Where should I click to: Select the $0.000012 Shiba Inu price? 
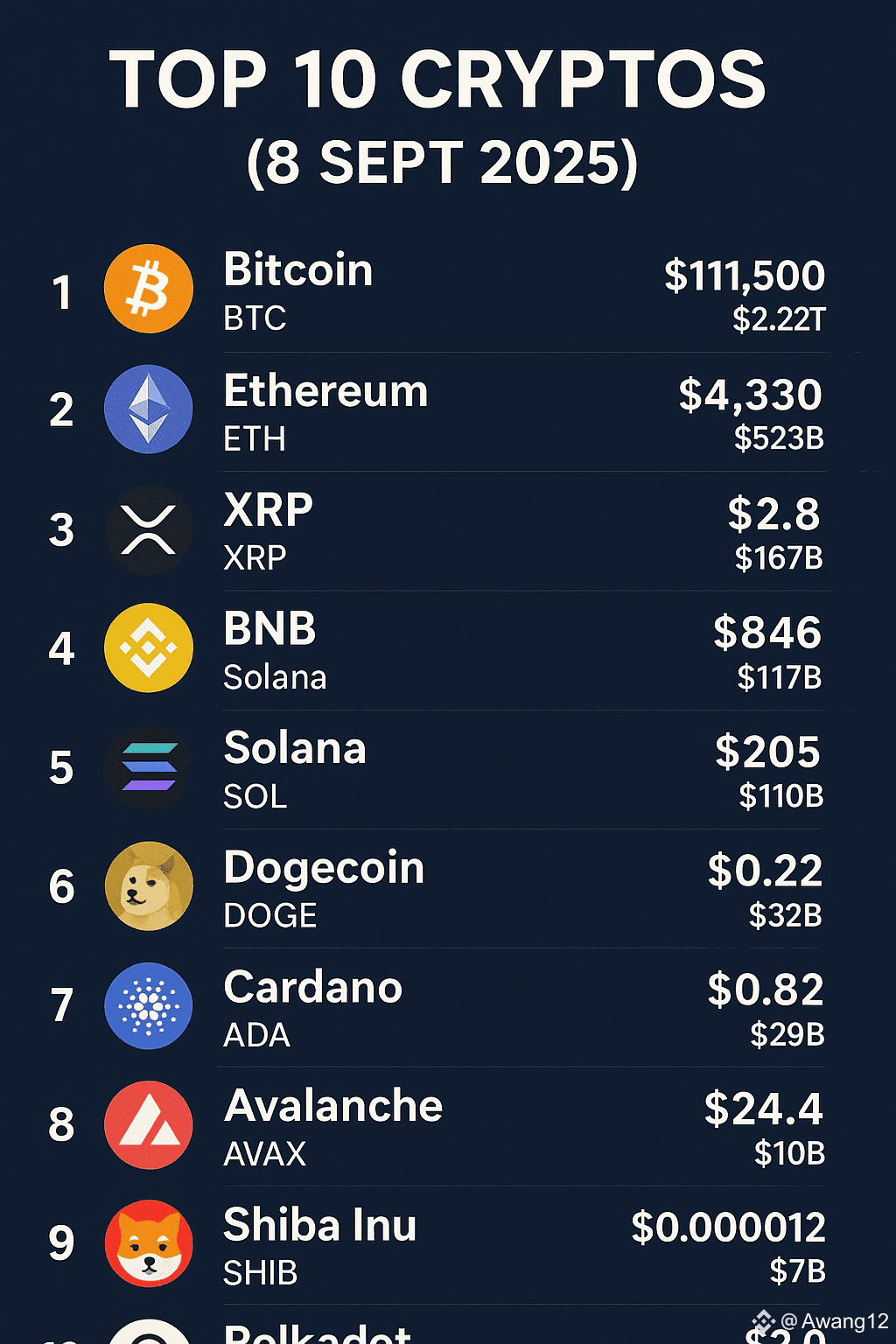tap(728, 1228)
